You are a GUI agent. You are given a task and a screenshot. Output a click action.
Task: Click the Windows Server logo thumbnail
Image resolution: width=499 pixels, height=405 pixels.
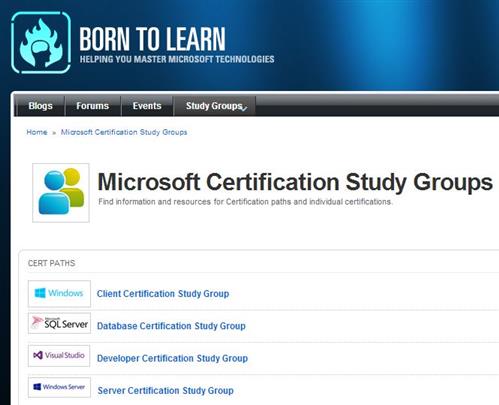tap(59, 387)
